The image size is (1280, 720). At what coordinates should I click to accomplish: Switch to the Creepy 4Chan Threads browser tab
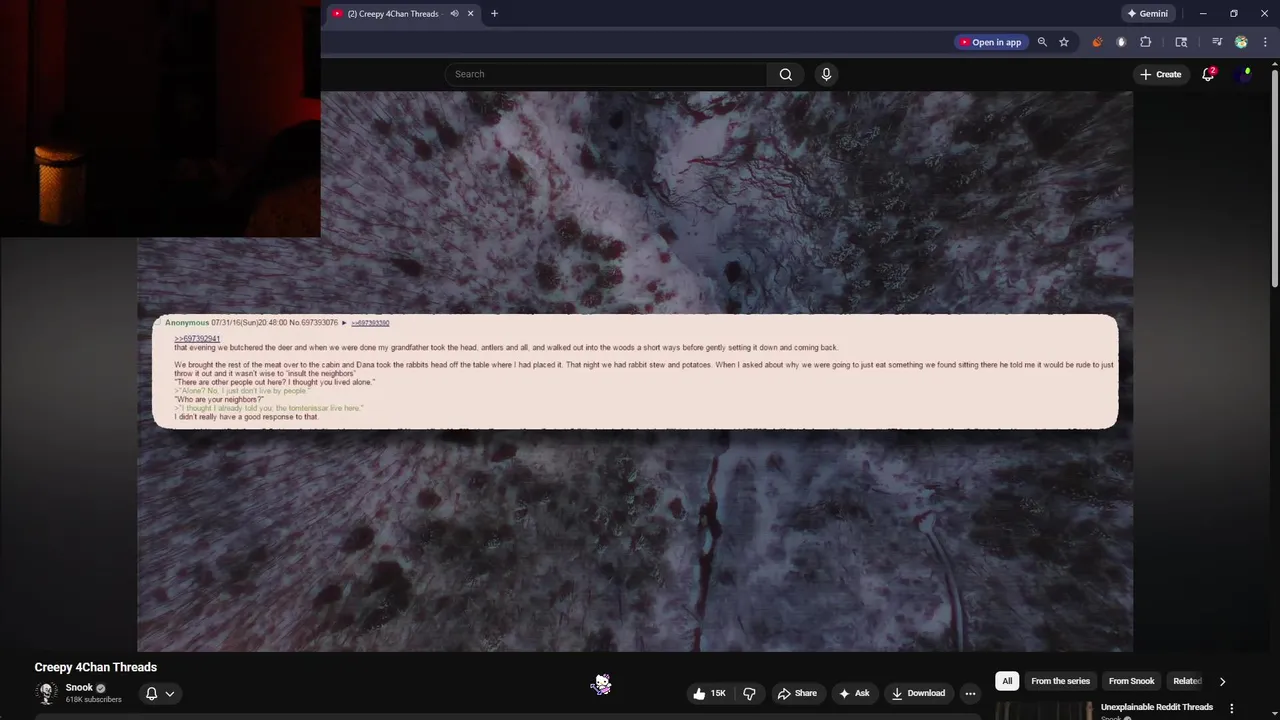(x=393, y=14)
